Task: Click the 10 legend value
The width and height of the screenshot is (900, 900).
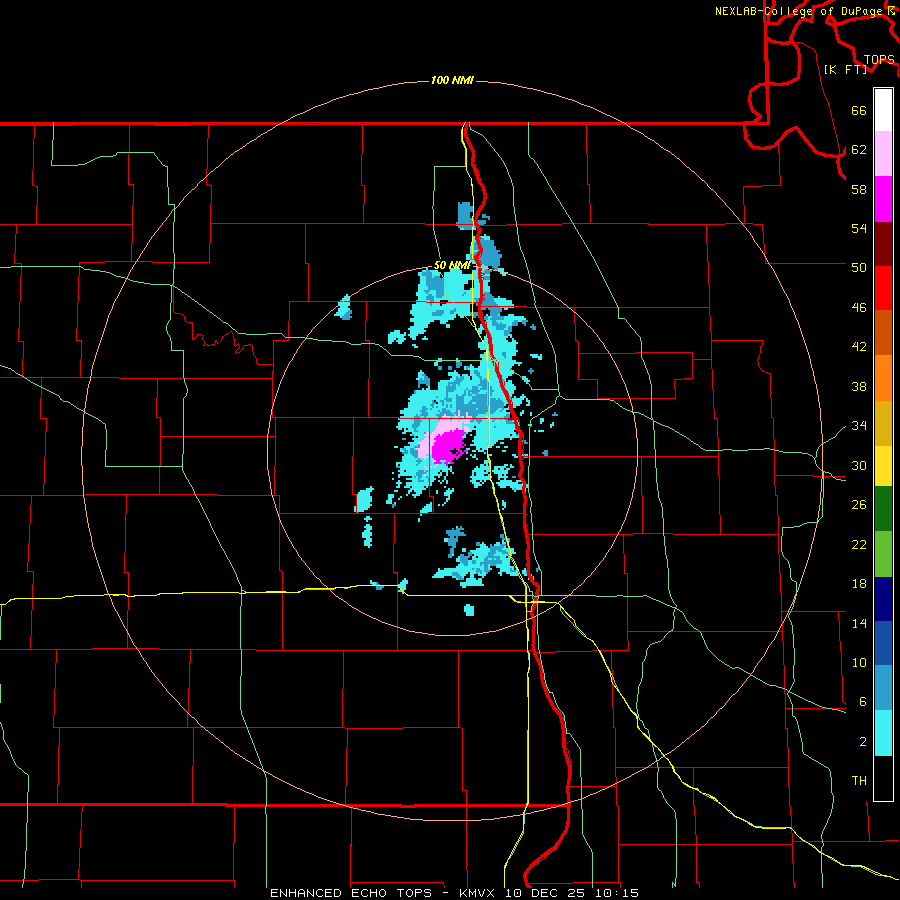Action: coord(859,662)
